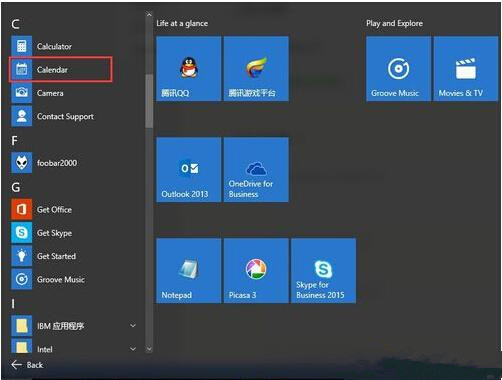Launch Camera from the app list icon

pyautogui.click(x=22, y=93)
